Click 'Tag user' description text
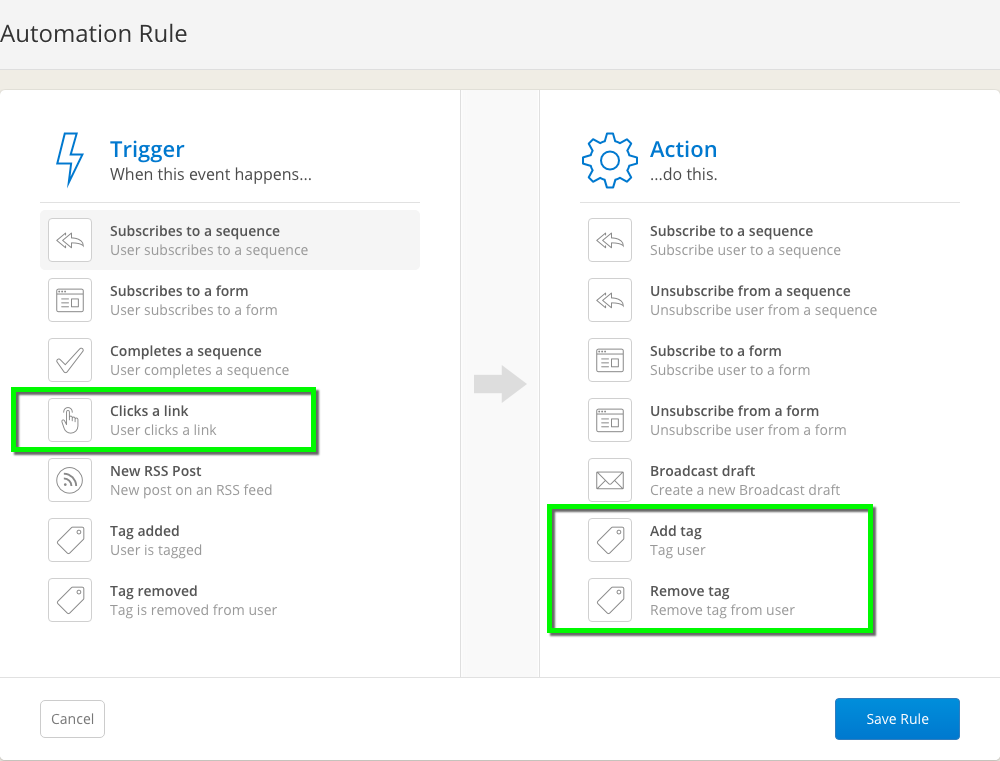Screen dimensions: 1000x761 pyautogui.click(x=677, y=550)
